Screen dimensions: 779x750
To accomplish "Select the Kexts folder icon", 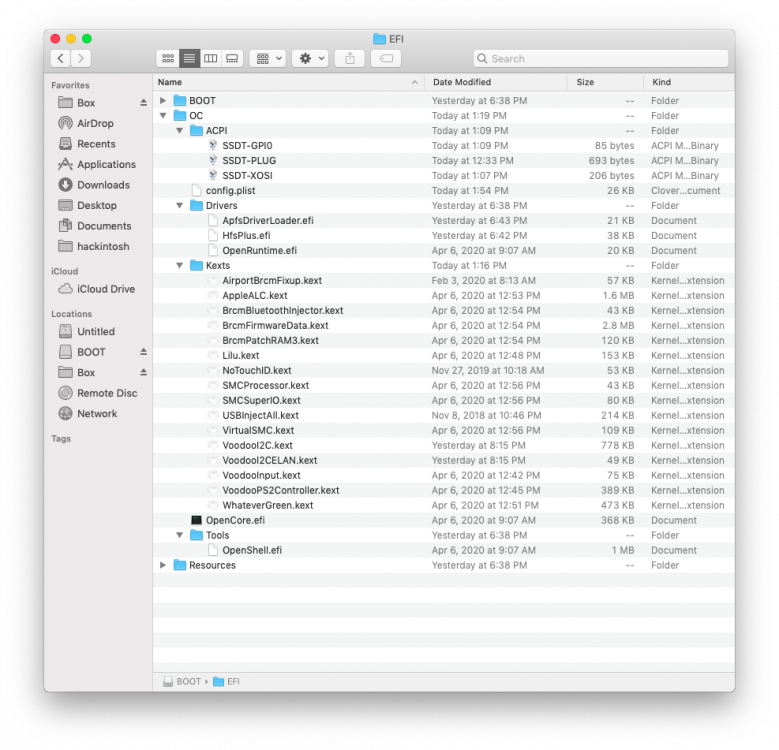I will coord(197,266).
